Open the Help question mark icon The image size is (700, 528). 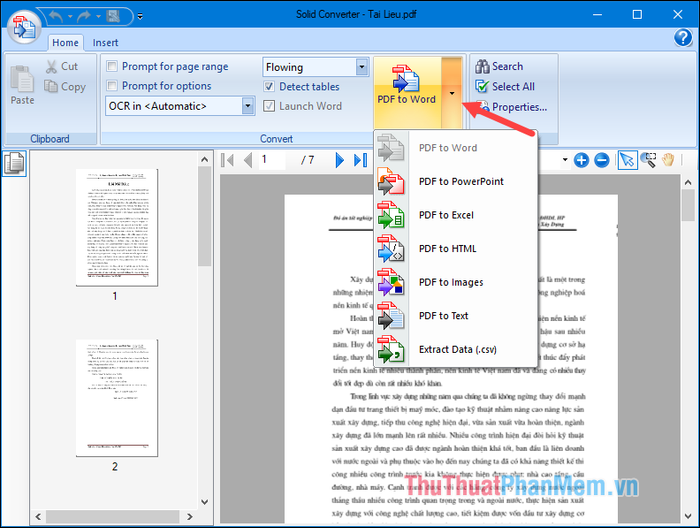683,38
